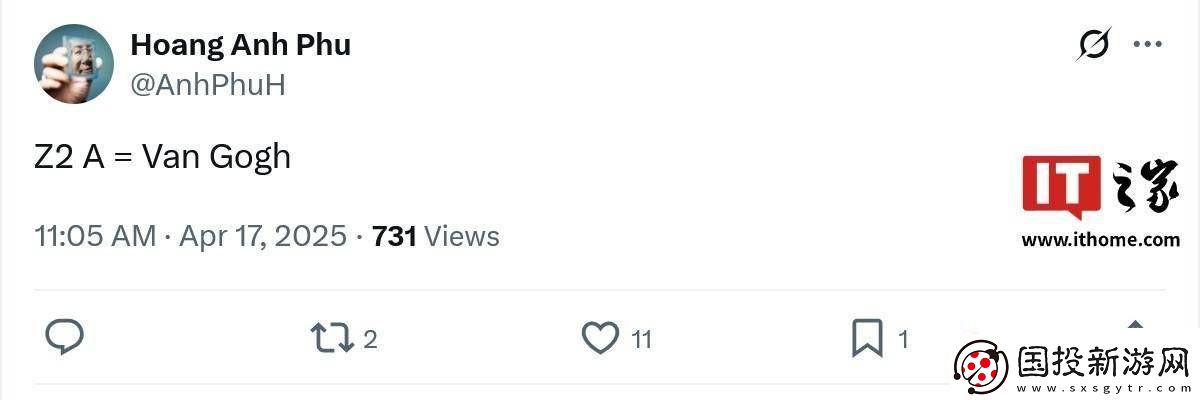View the 731 Views analytics
The image size is (1200, 400).
click(x=435, y=237)
